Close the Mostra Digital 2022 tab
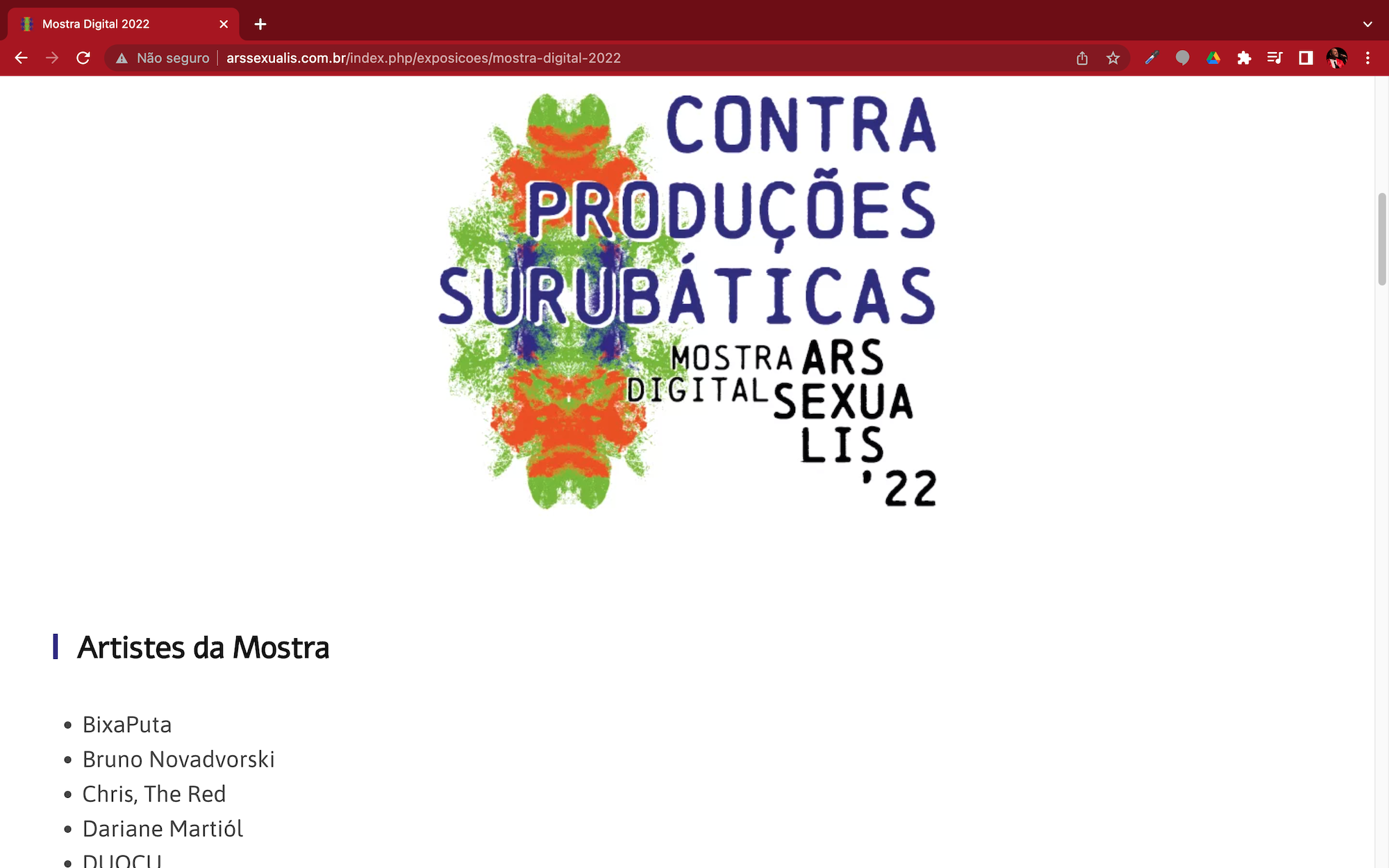This screenshot has height=868, width=1389. click(x=224, y=24)
